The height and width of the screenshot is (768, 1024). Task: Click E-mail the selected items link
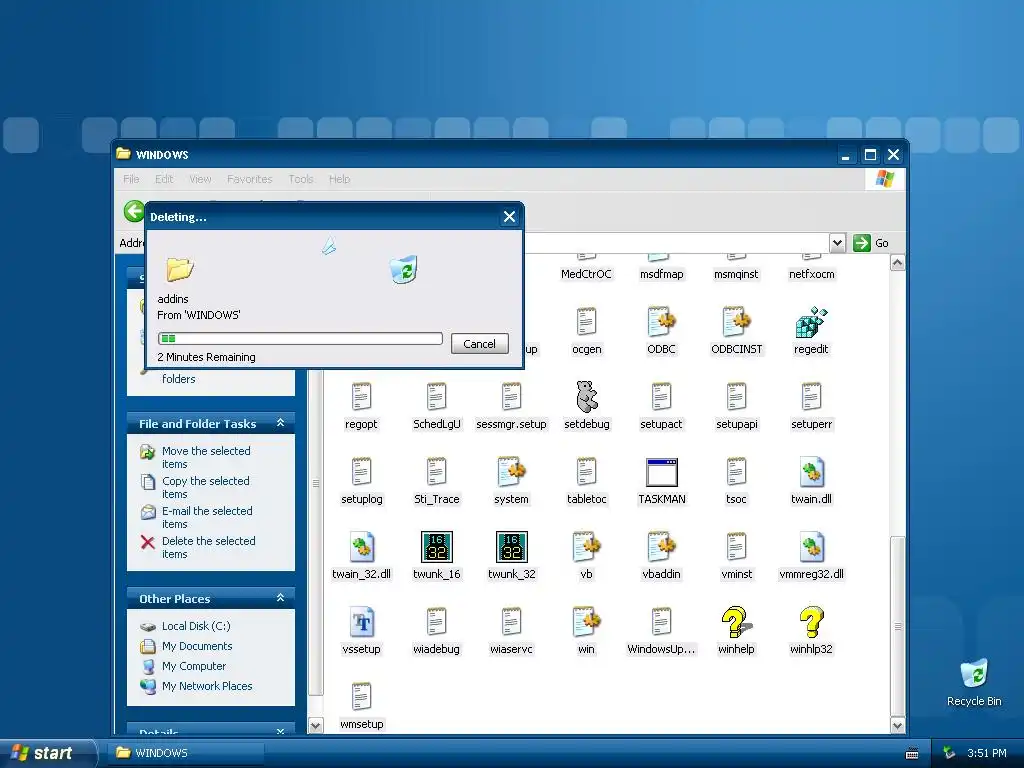[x=207, y=517]
